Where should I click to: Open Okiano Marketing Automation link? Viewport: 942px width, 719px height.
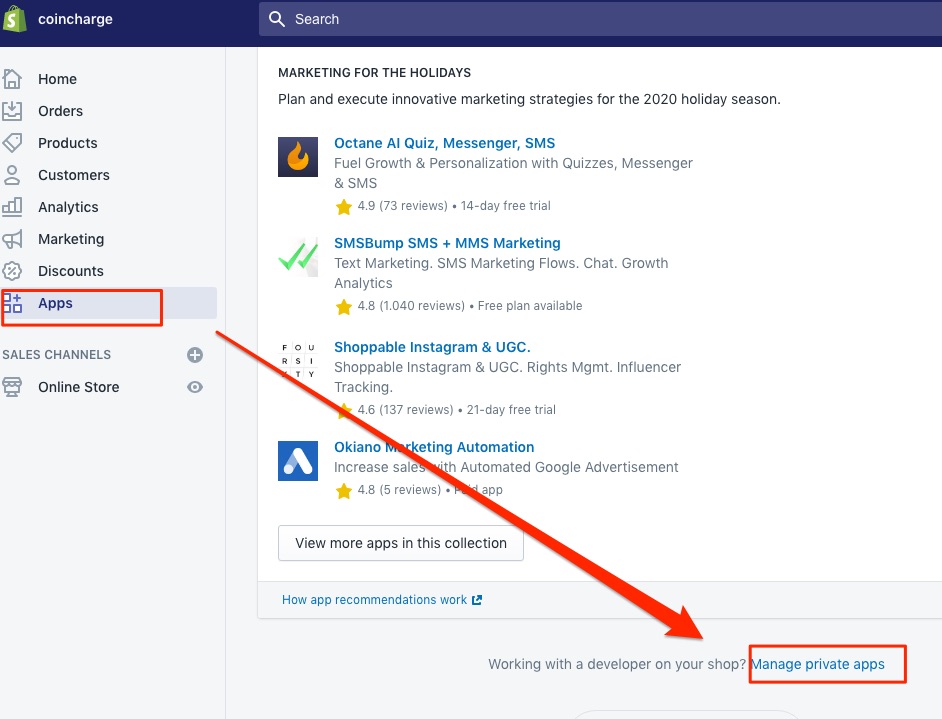(x=434, y=447)
